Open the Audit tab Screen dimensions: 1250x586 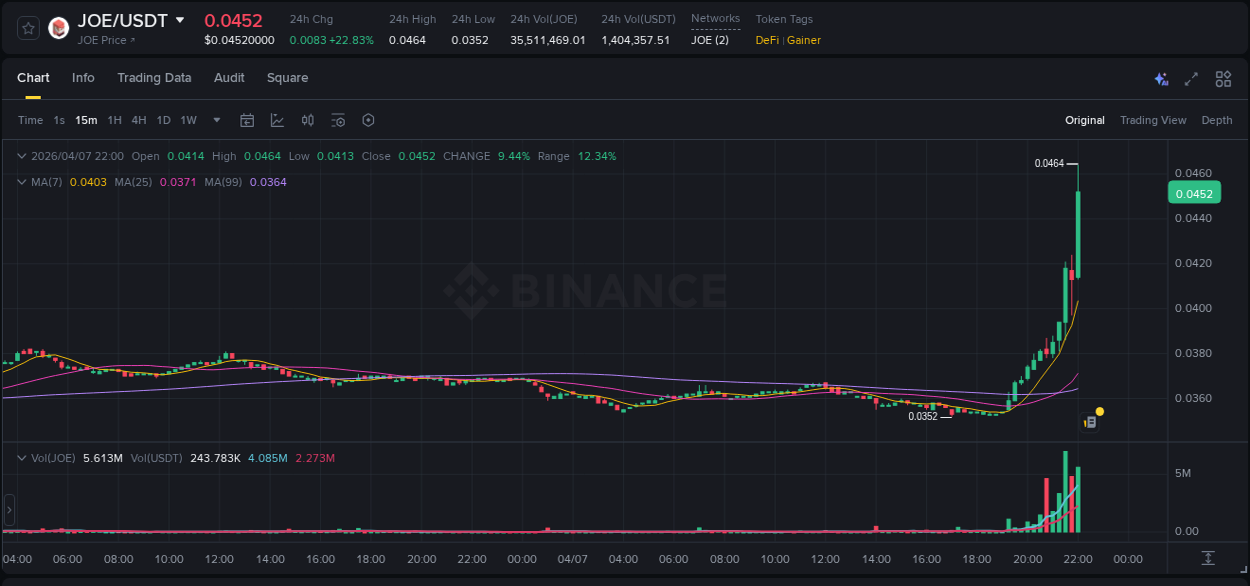(x=229, y=78)
